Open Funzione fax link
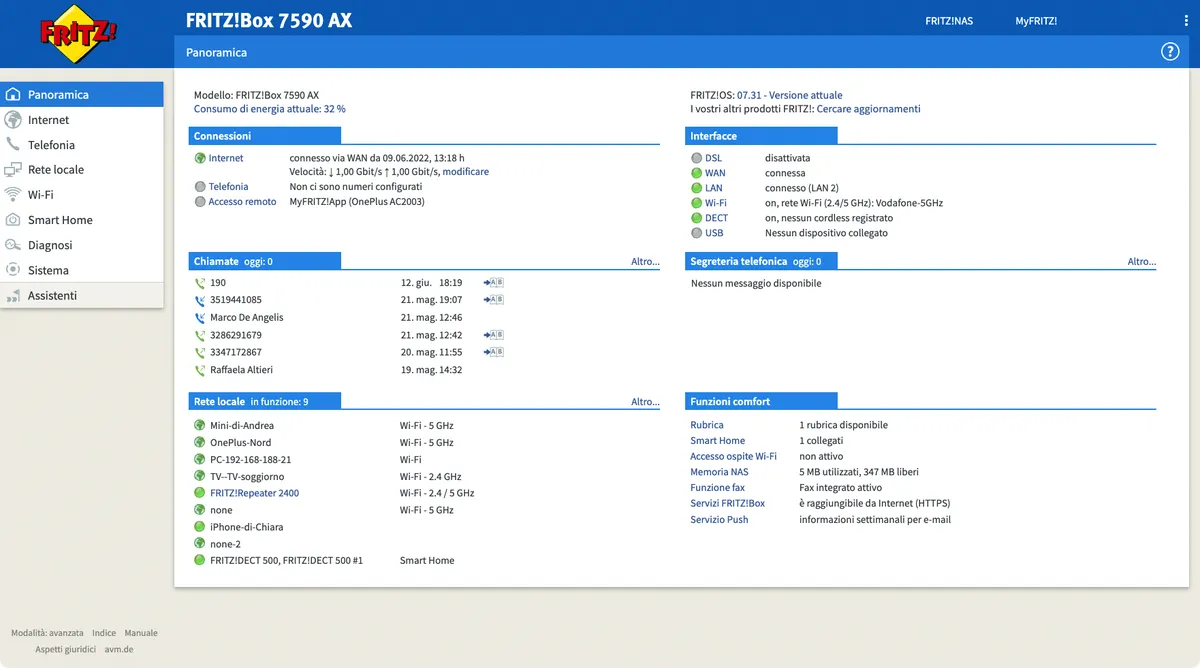Image resolution: width=1200 pixels, height=668 pixels. [718, 488]
